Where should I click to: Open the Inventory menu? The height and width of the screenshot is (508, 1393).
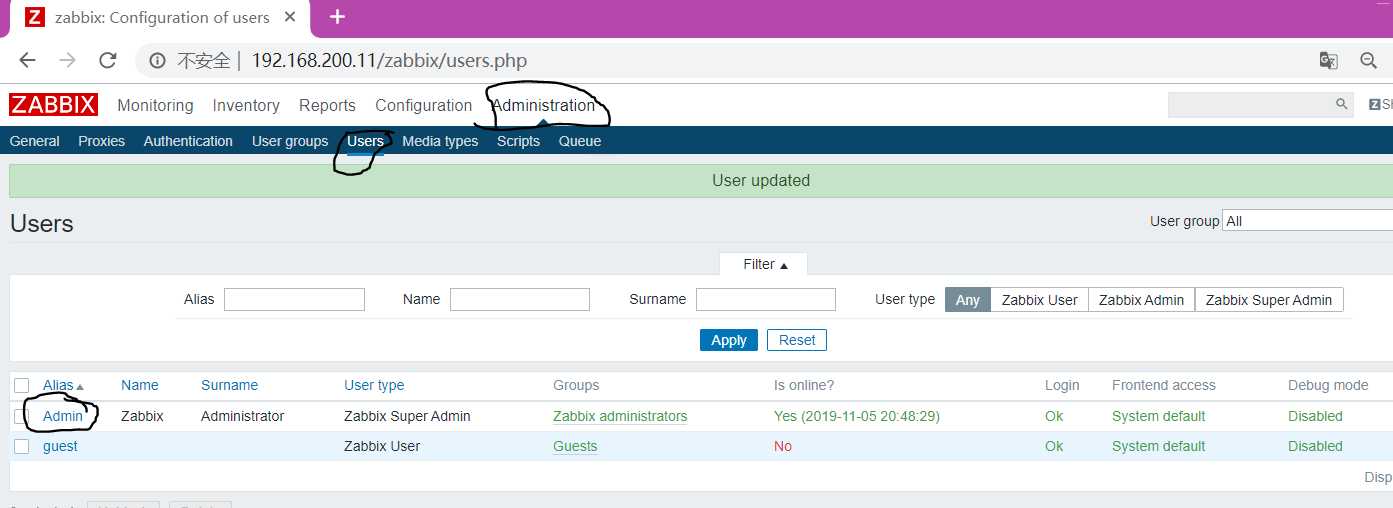(x=246, y=105)
